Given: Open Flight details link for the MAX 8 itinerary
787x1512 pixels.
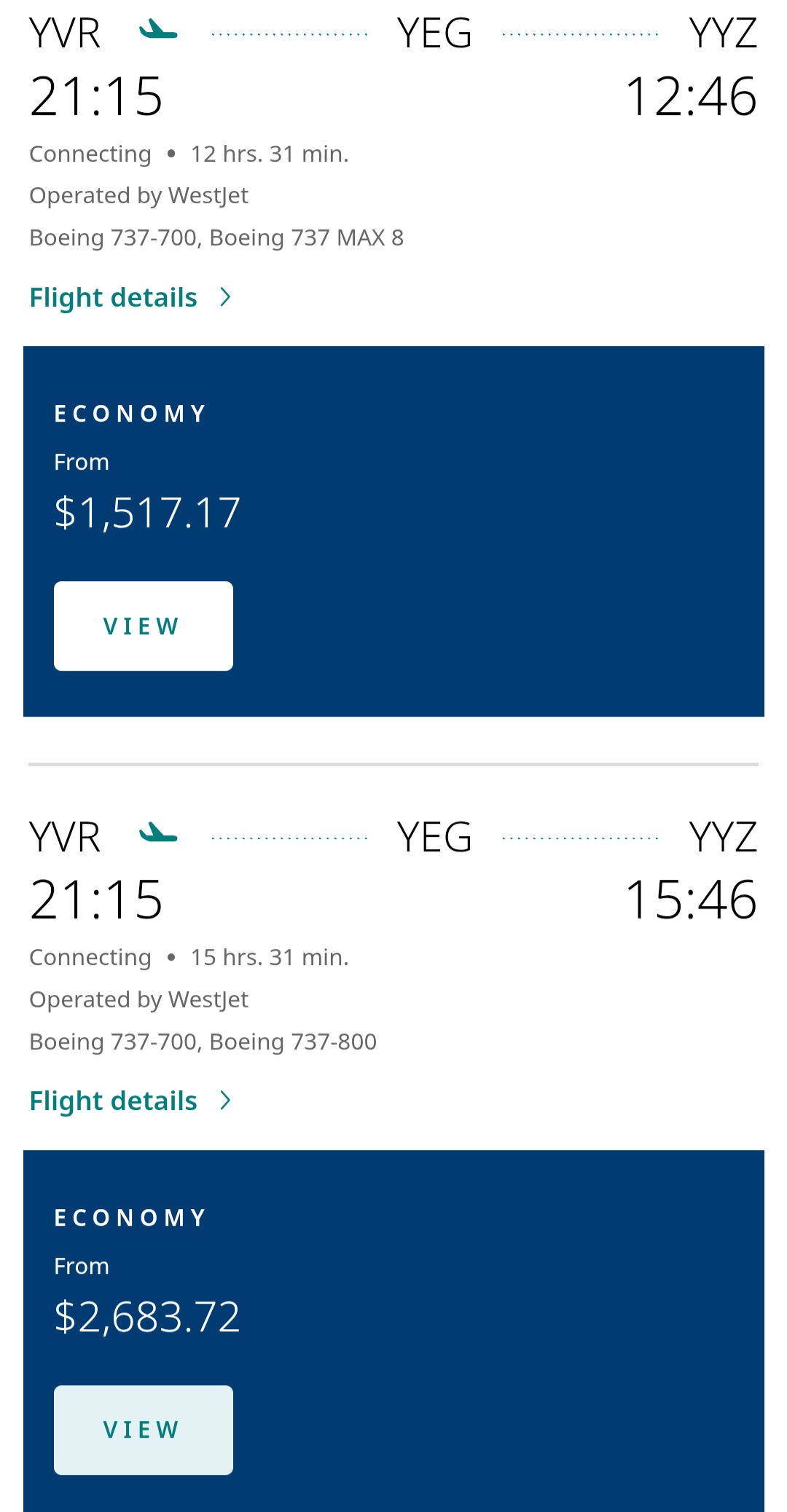Looking at the screenshot, I should click(x=114, y=297).
